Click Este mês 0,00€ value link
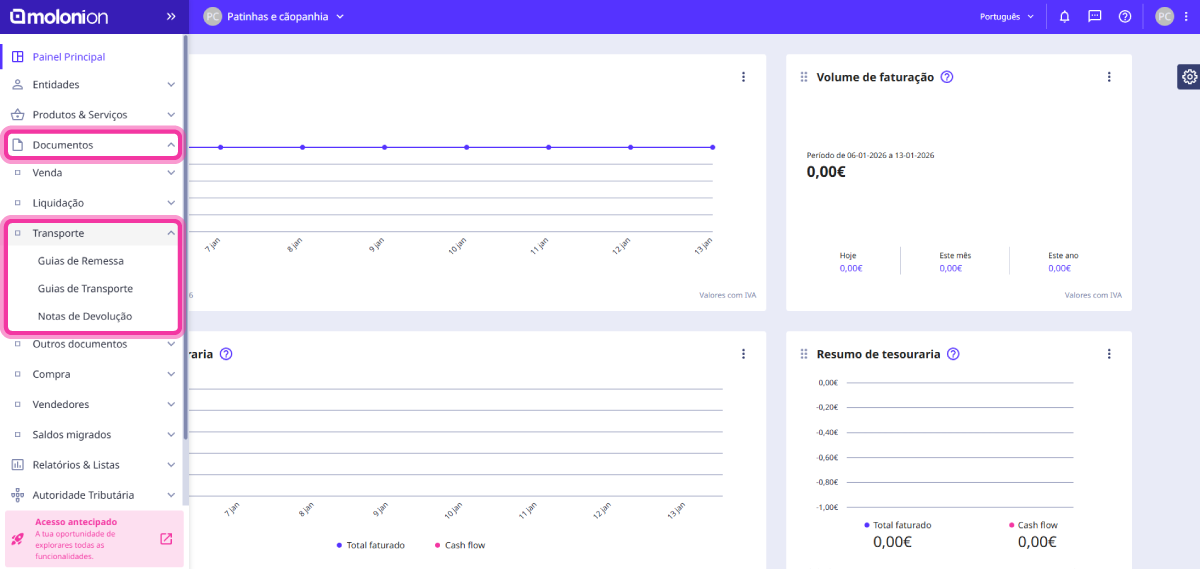The image size is (1200, 569). click(954, 268)
